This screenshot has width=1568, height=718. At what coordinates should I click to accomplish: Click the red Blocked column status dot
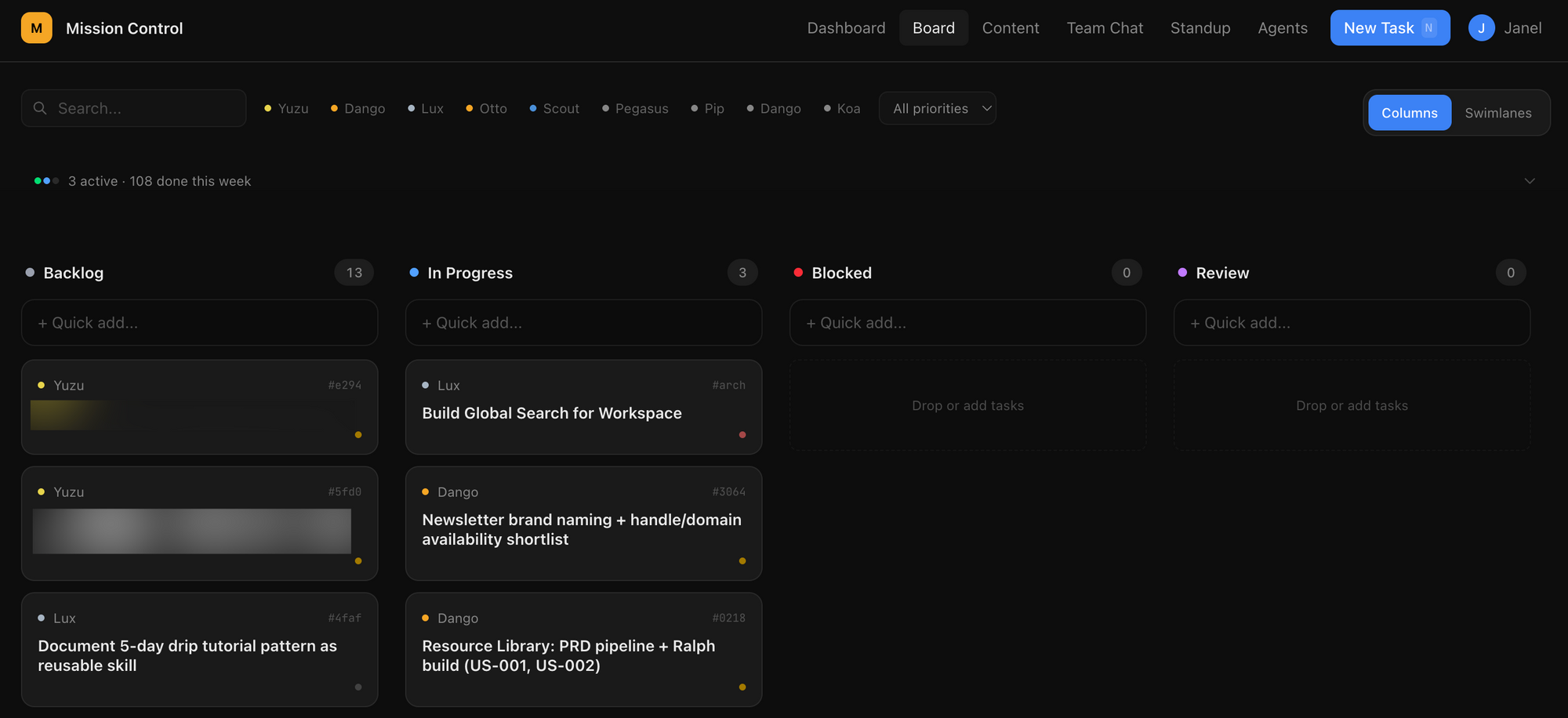point(798,273)
